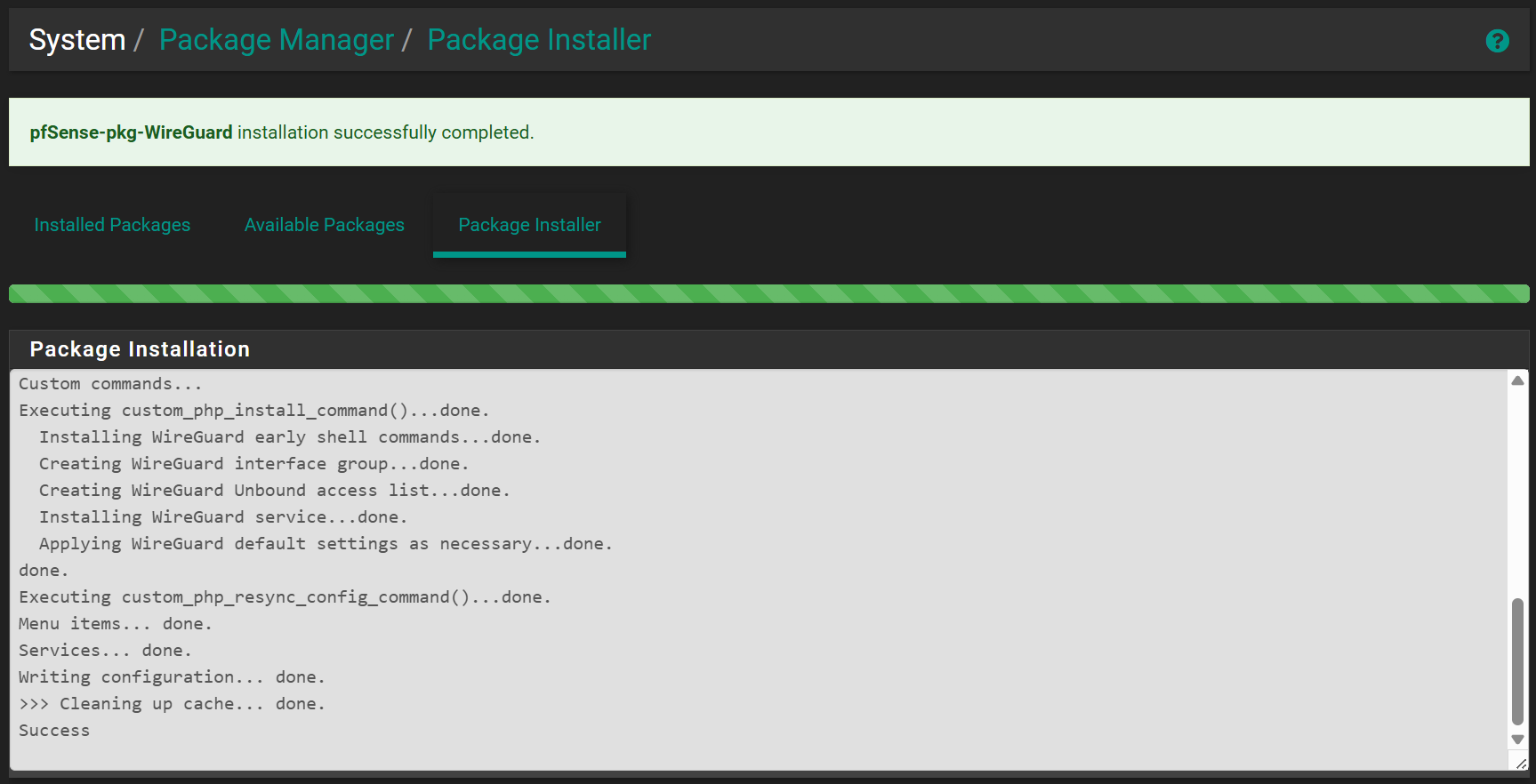The height and width of the screenshot is (784, 1536).
Task: Click the Writing configuration log line
Action: (172, 677)
